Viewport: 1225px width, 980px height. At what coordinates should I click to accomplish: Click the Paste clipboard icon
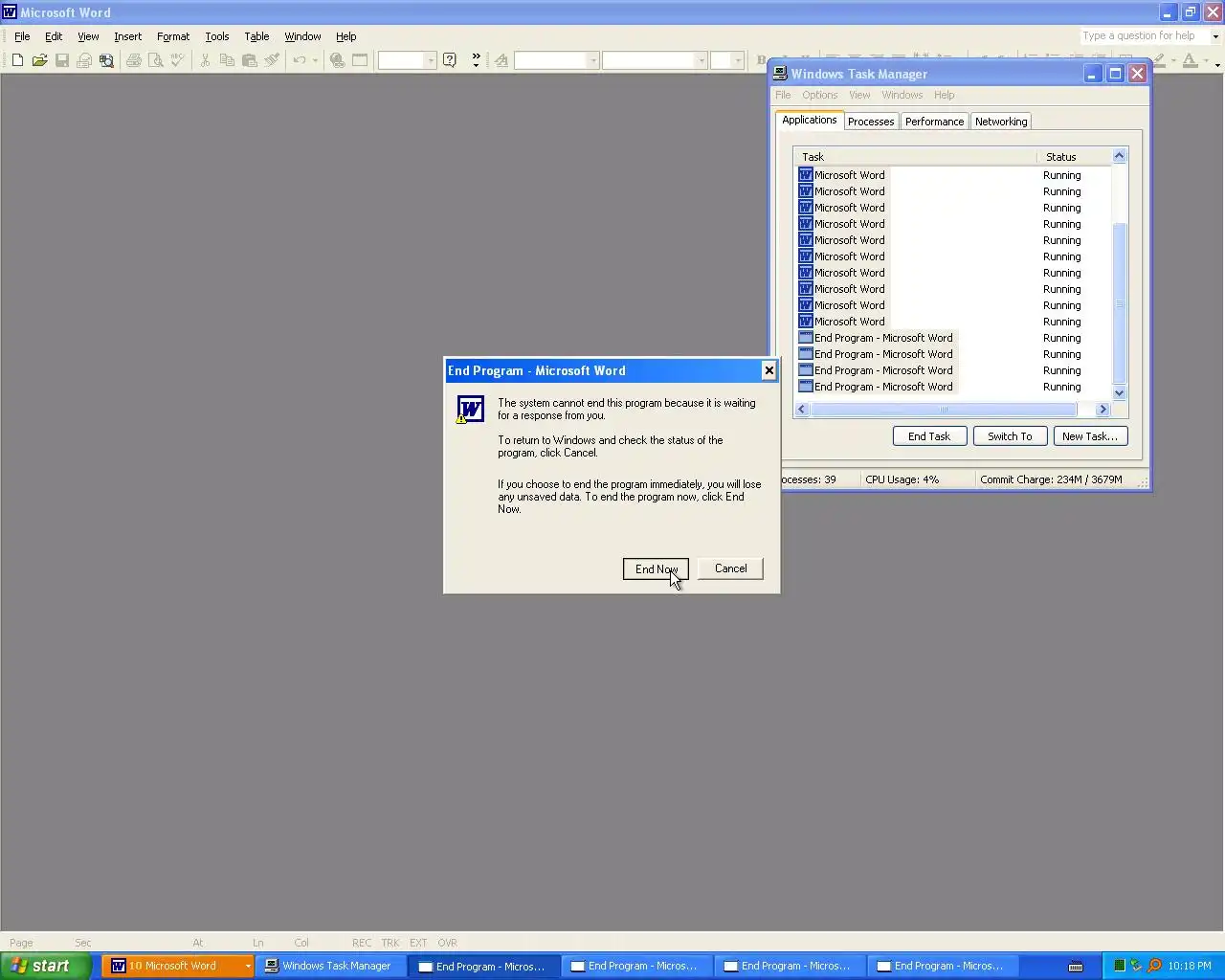(x=250, y=60)
